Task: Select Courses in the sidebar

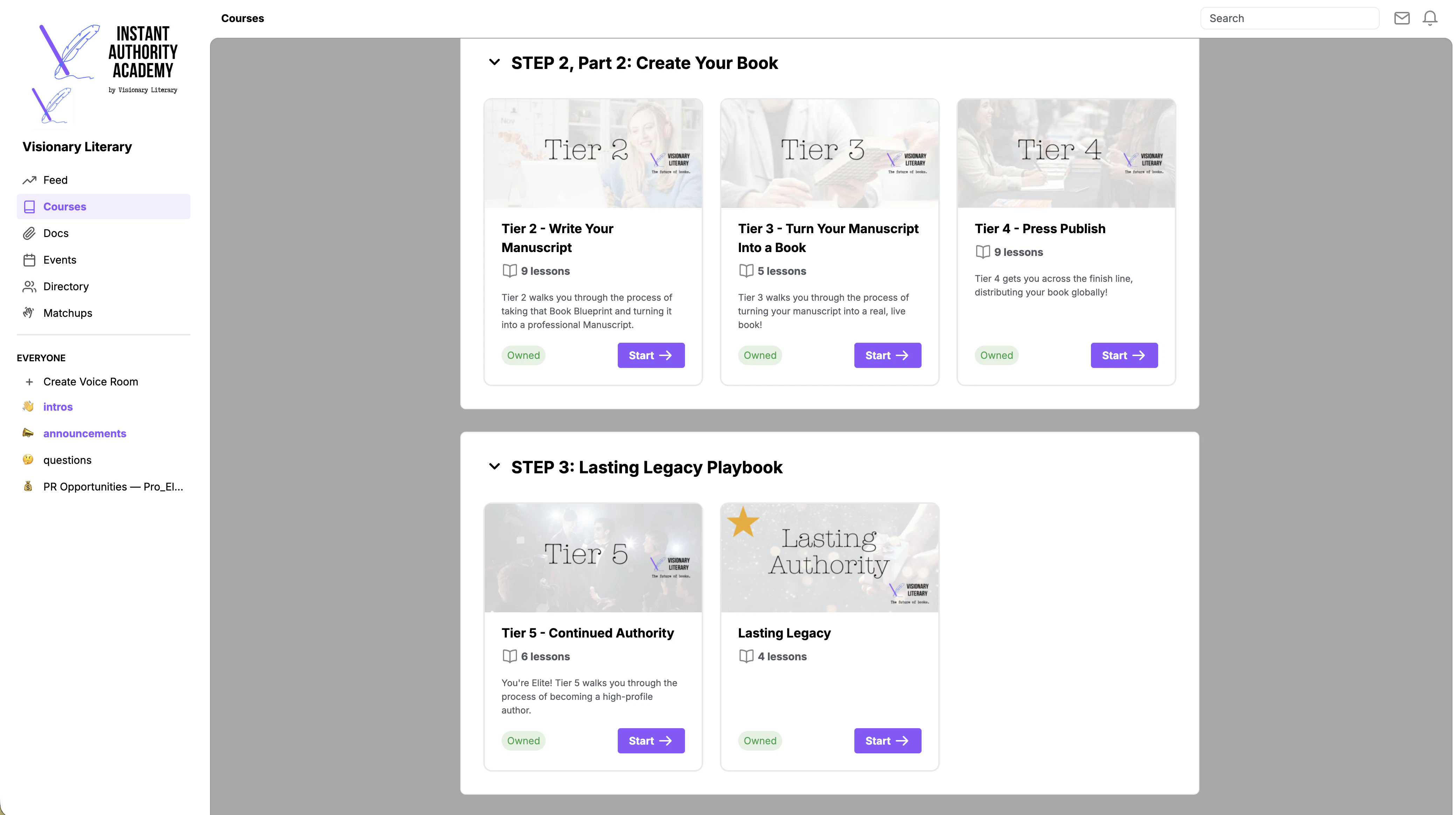Action: [x=64, y=207]
